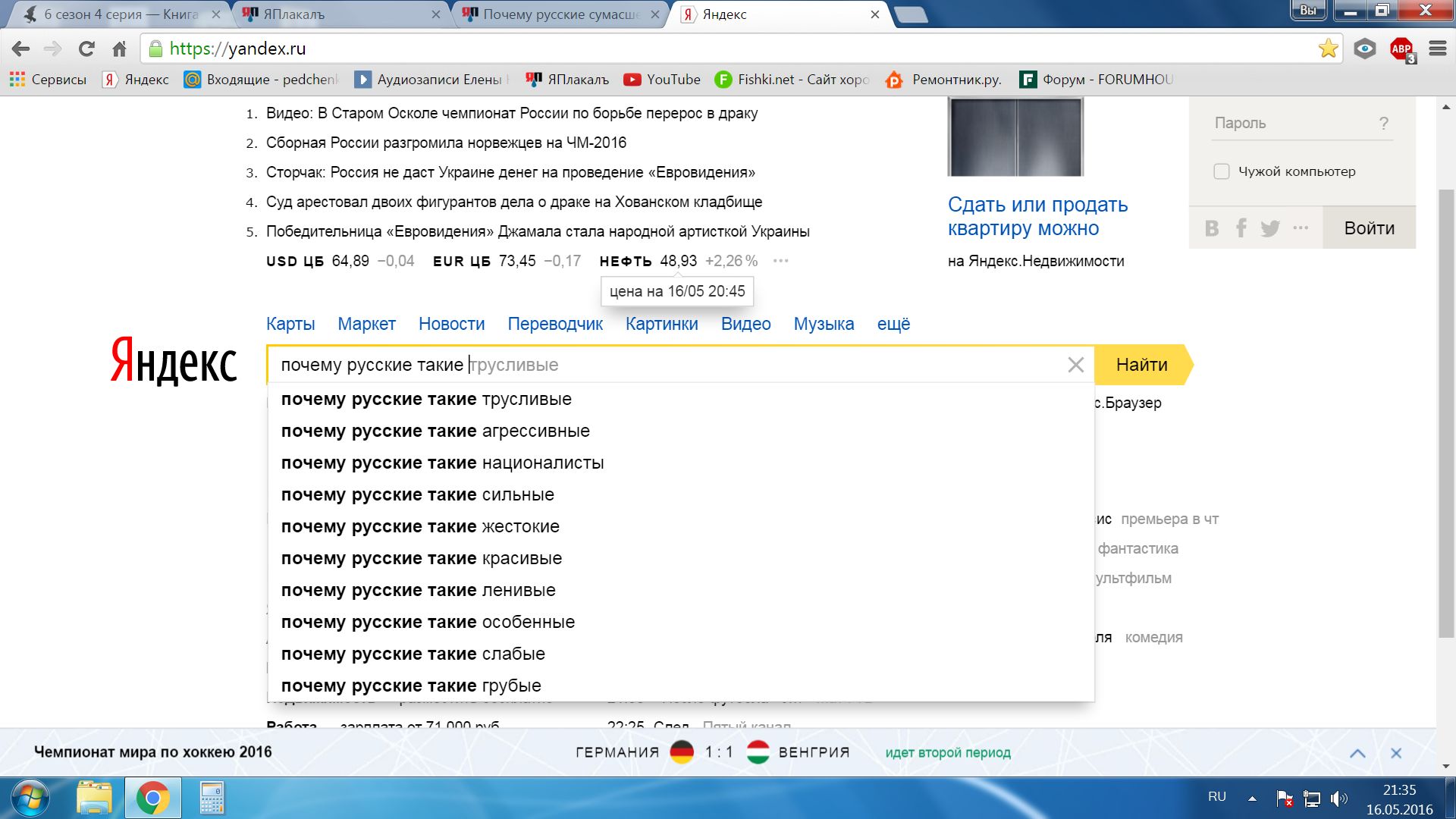Open the Ремонтник.ру bookmark
This screenshot has height=819, width=1456.
pos(943,80)
